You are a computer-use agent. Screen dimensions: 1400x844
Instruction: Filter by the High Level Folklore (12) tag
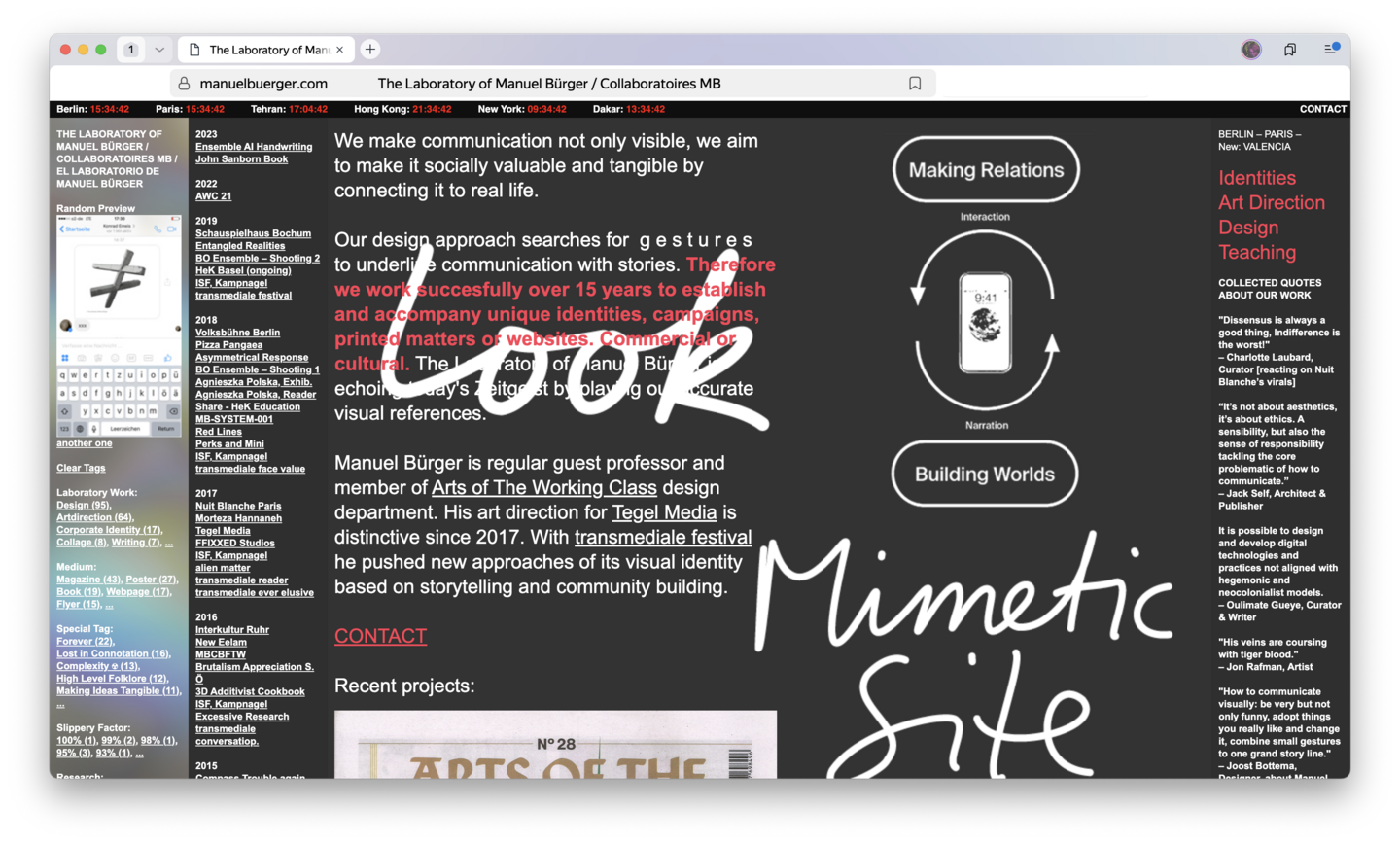click(112, 679)
